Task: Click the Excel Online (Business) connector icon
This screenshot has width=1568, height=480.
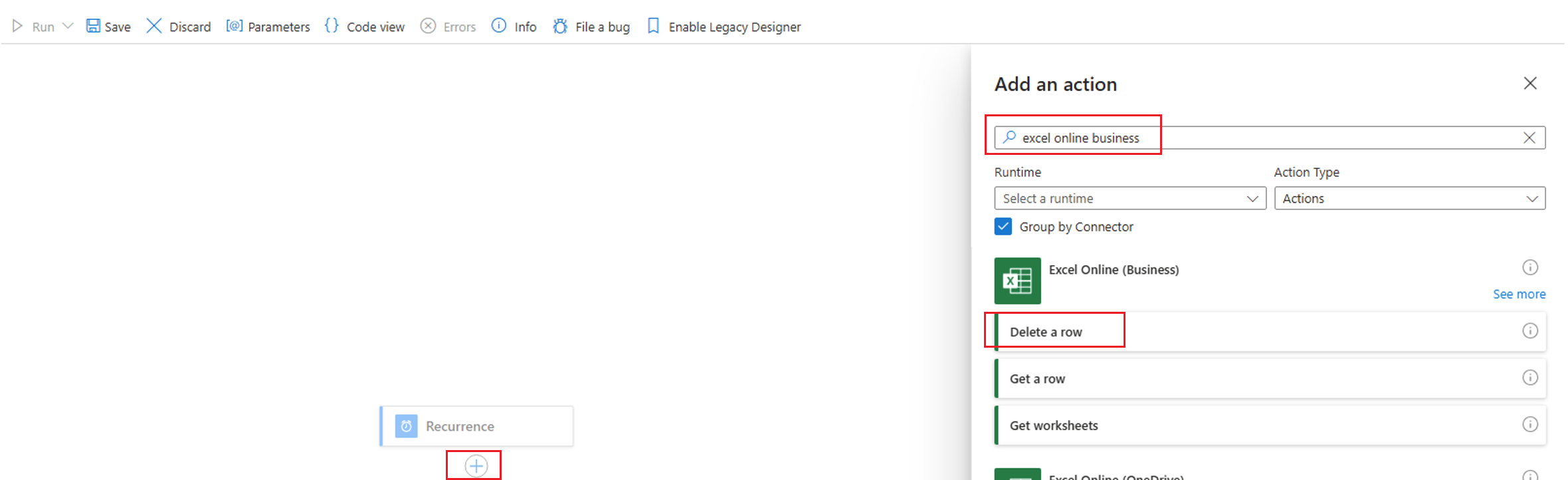Action: tap(1017, 281)
